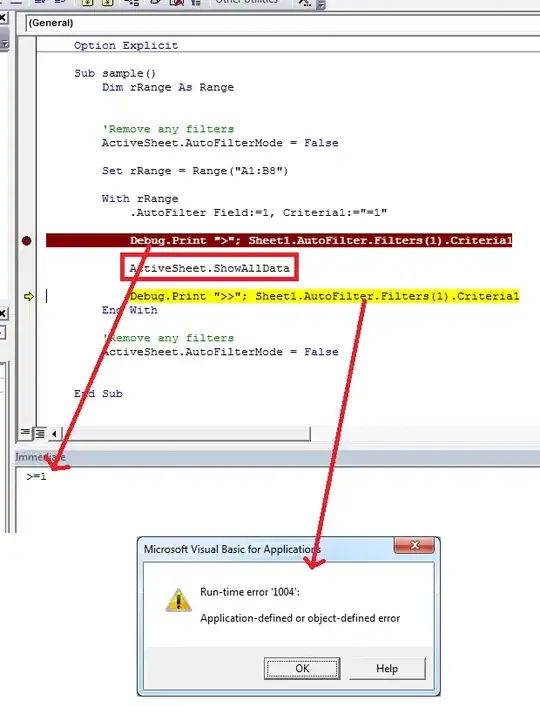Switch to Procedure View
This screenshot has width=540, height=707.
coord(25,433)
